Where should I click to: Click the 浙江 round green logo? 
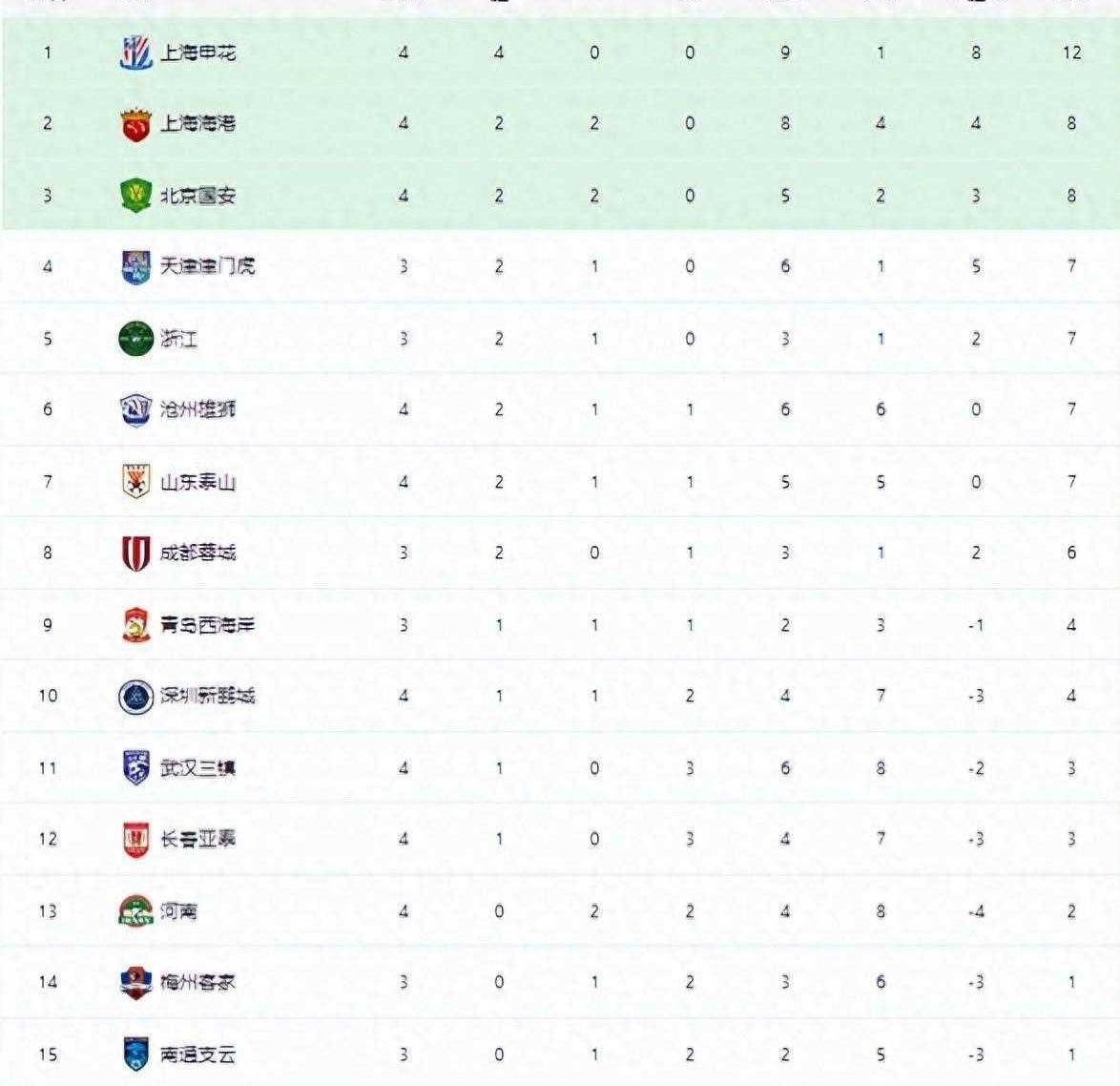click(135, 338)
